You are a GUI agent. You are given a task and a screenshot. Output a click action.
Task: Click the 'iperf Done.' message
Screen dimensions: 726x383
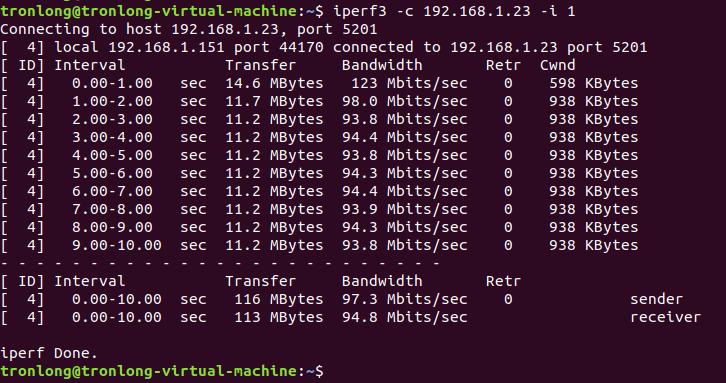tap(49, 353)
